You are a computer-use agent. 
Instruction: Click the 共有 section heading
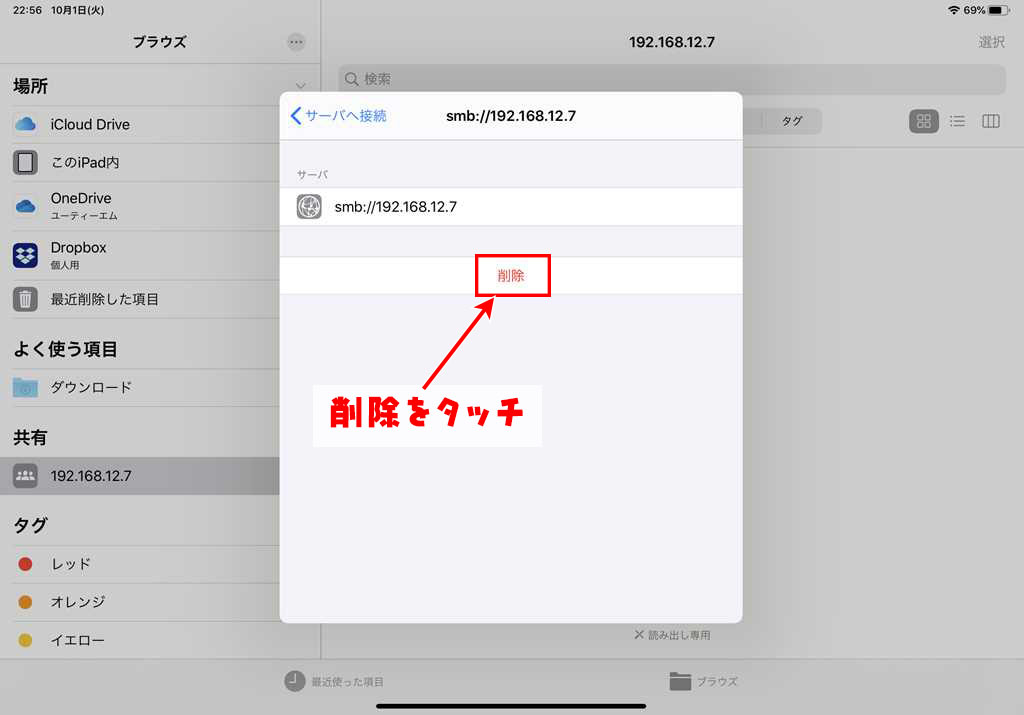pos(30,437)
